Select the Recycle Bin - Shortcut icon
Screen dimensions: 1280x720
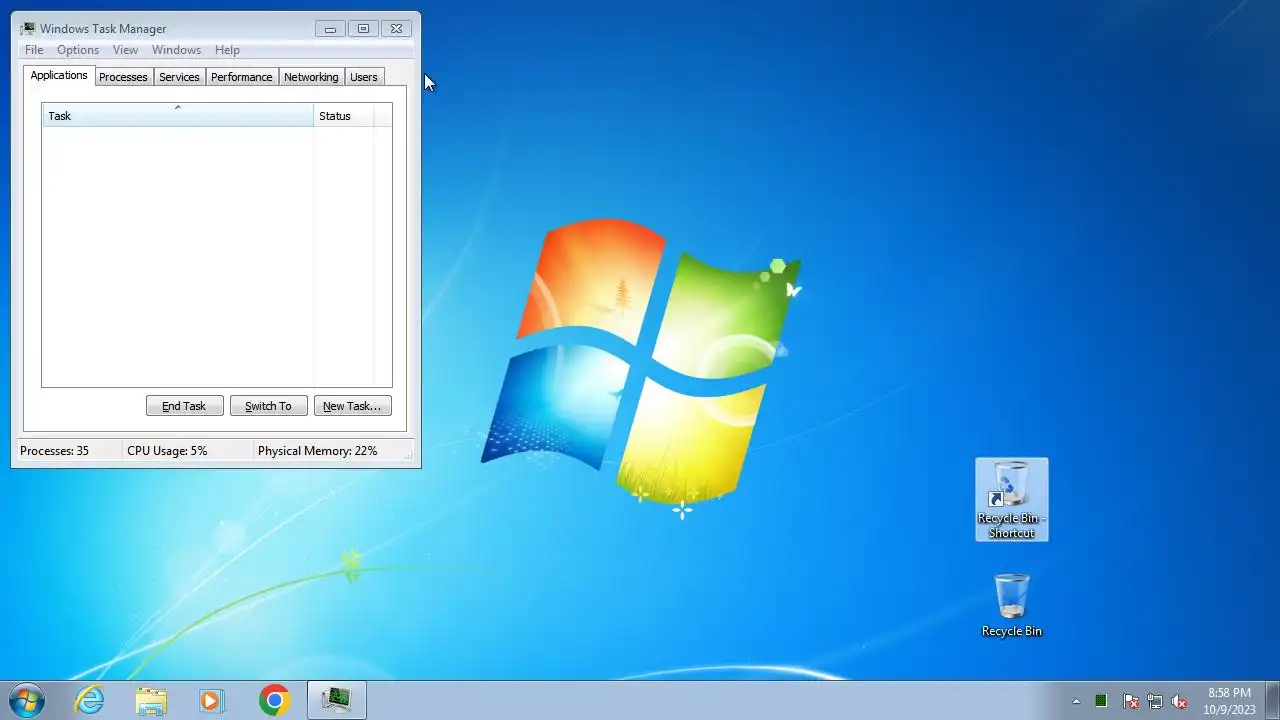1012,499
